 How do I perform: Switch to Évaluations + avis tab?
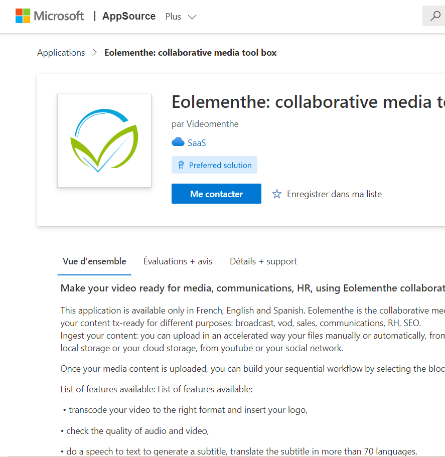[x=178, y=261]
